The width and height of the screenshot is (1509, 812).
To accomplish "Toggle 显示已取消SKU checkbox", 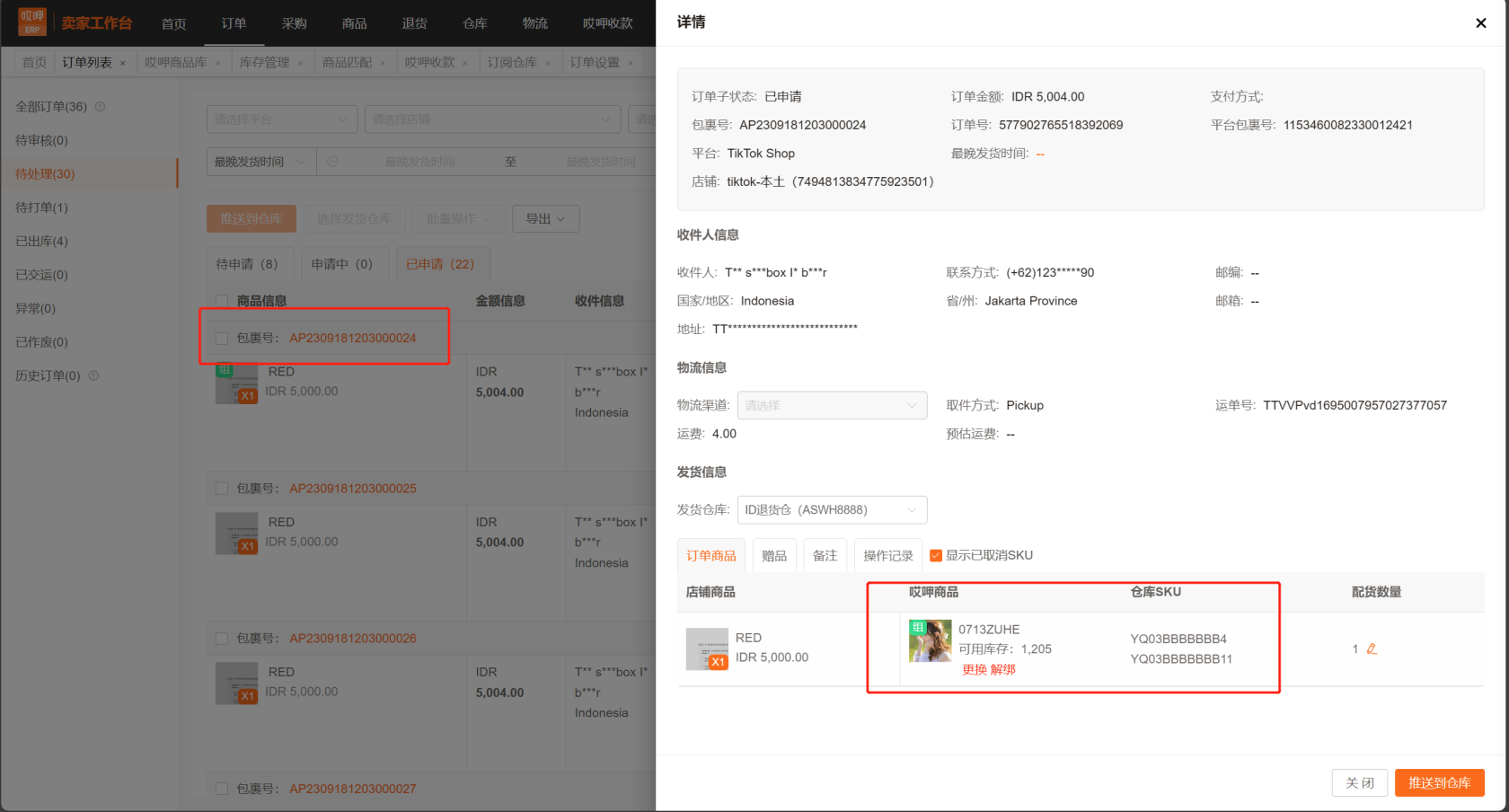I will coord(936,555).
